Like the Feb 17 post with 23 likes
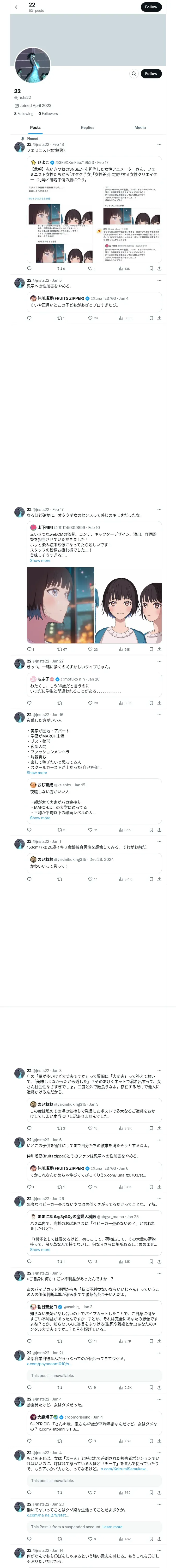This screenshot has width=176, height=1568. point(93,649)
